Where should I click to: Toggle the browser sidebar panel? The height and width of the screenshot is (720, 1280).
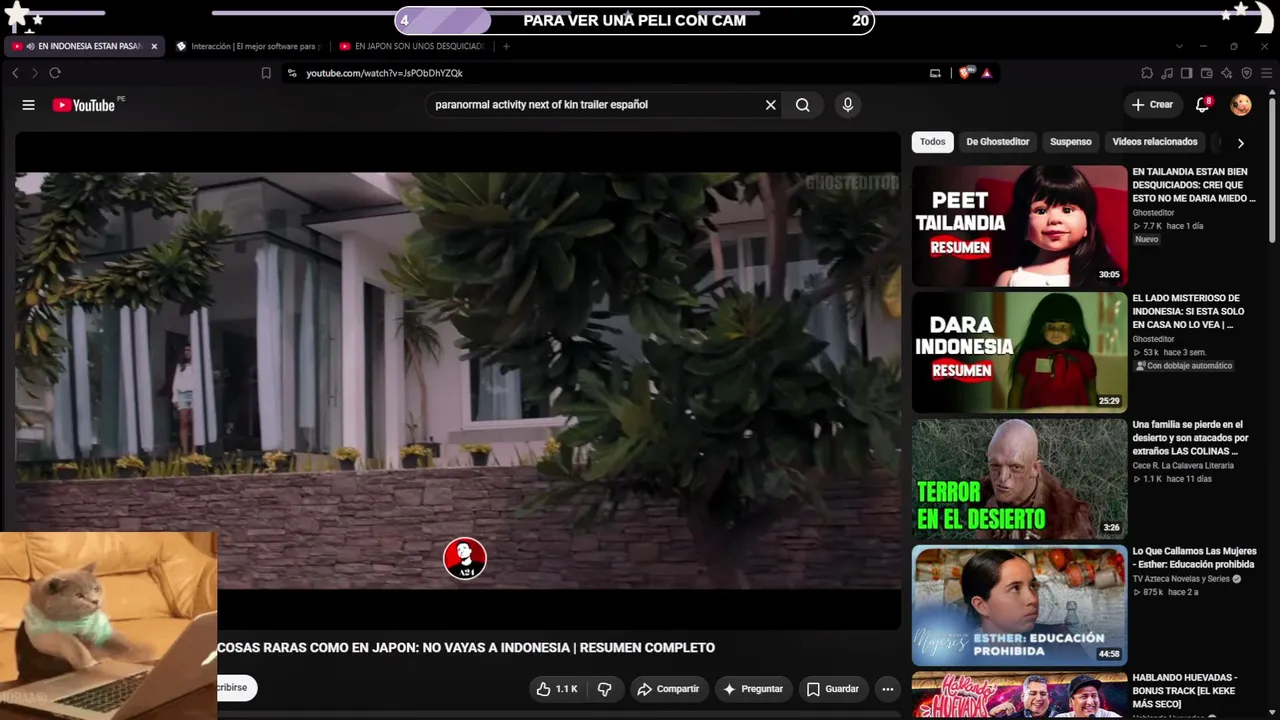1187,73
